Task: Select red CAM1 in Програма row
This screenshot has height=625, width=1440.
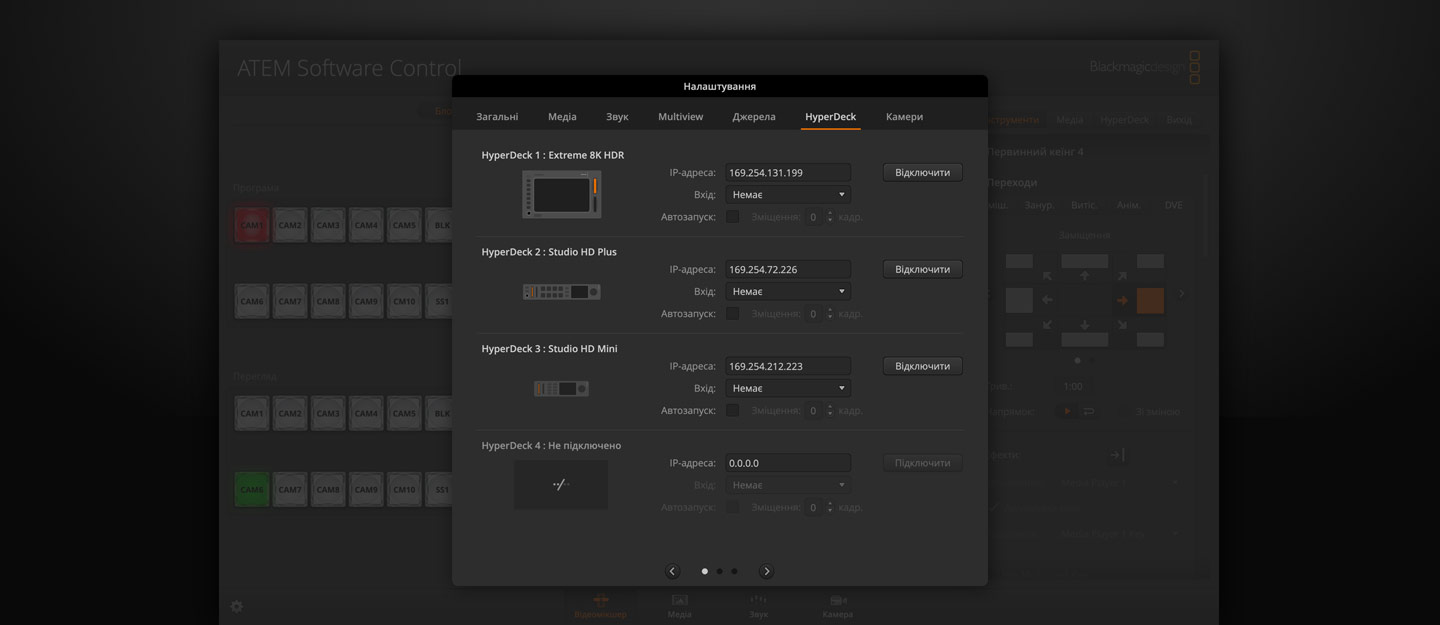Action: pyautogui.click(x=252, y=225)
